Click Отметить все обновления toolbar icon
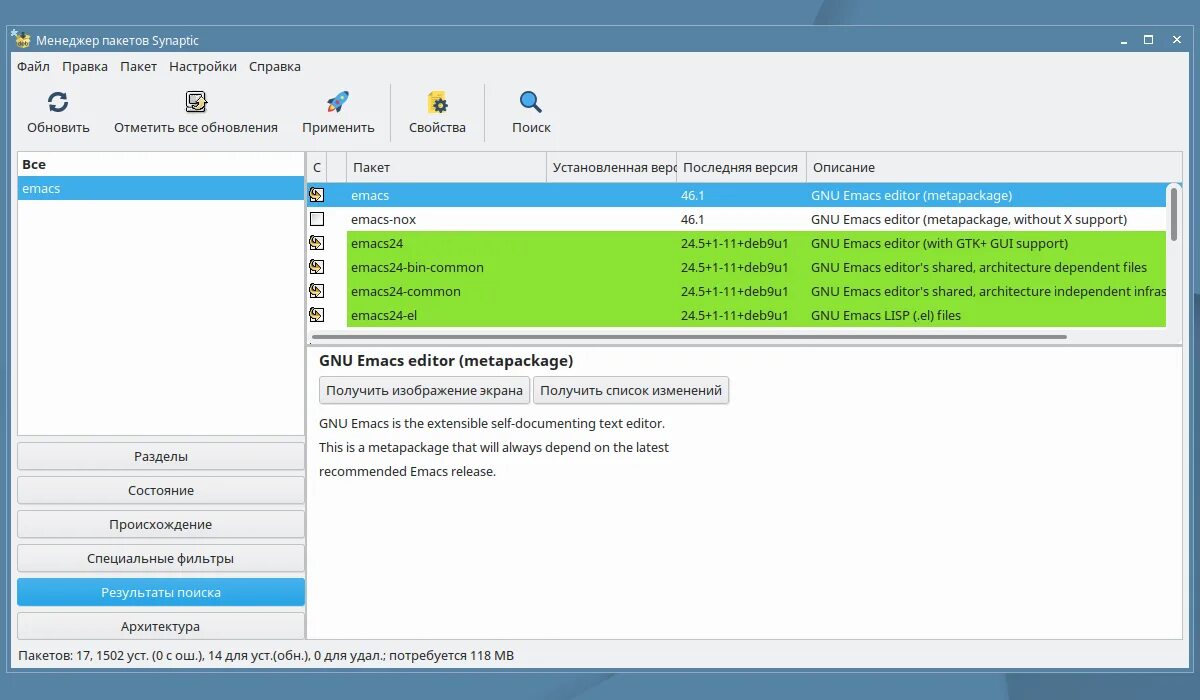The width and height of the screenshot is (1200, 700). point(196,102)
